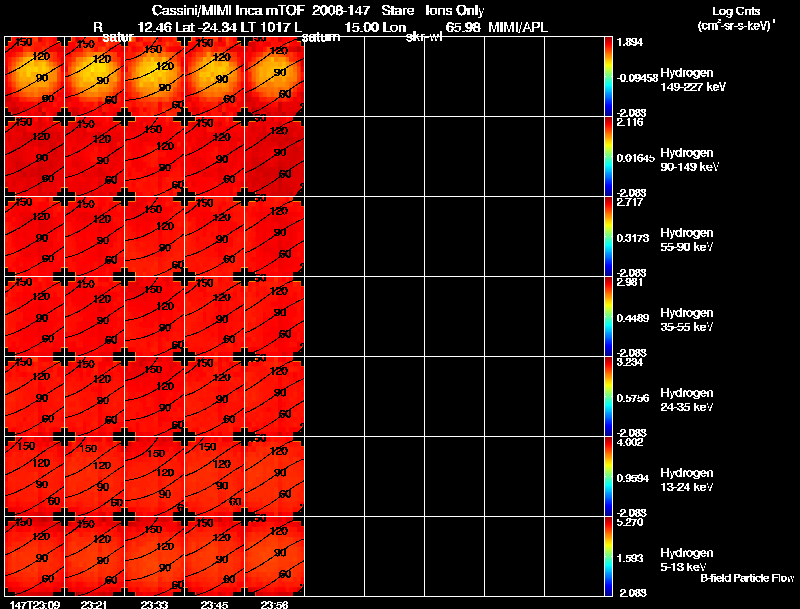The height and width of the screenshot is (609, 800).
Task: Open the 35-55 keV image at 23:09
Action: tap(34, 316)
